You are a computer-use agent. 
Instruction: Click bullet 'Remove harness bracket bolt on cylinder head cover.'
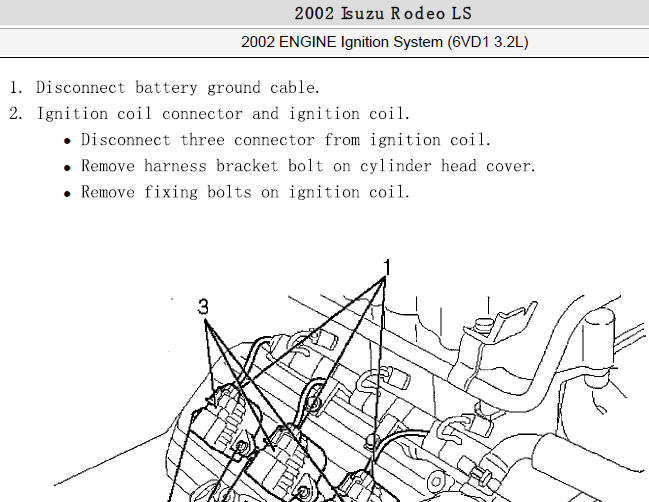pos(308,166)
